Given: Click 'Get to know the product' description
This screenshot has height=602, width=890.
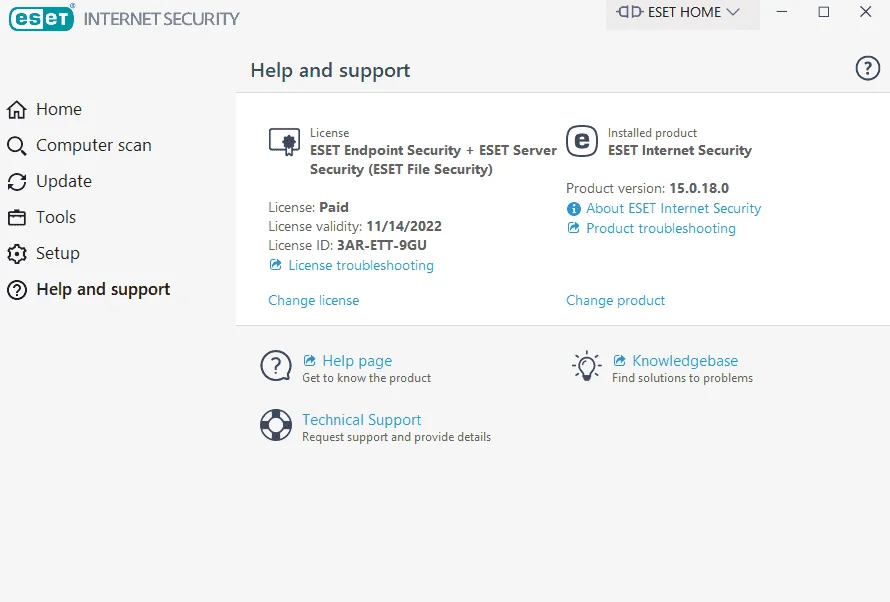Looking at the screenshot, I should click(366, 378).
